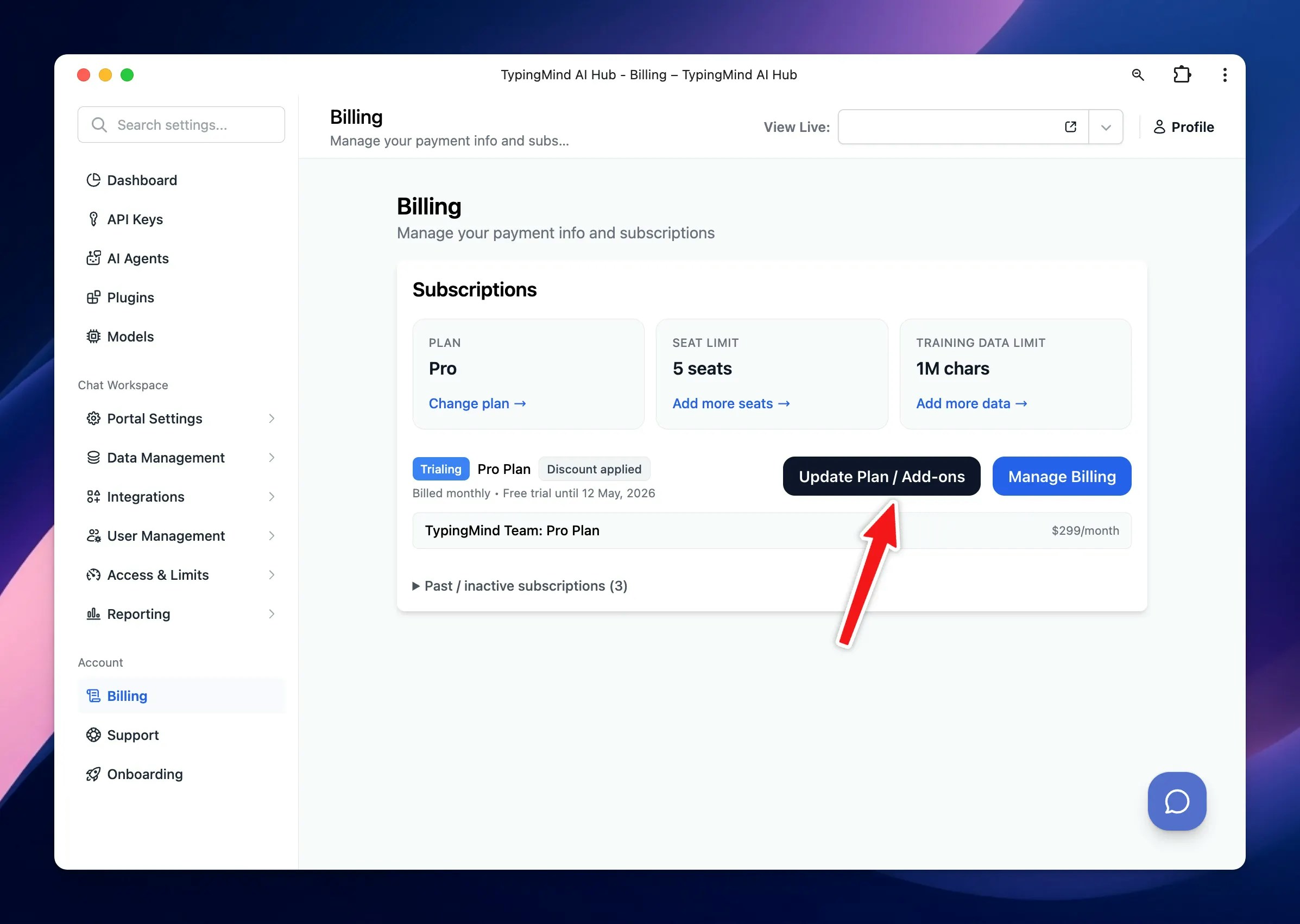Follow the Add more data link

point(971,403)
